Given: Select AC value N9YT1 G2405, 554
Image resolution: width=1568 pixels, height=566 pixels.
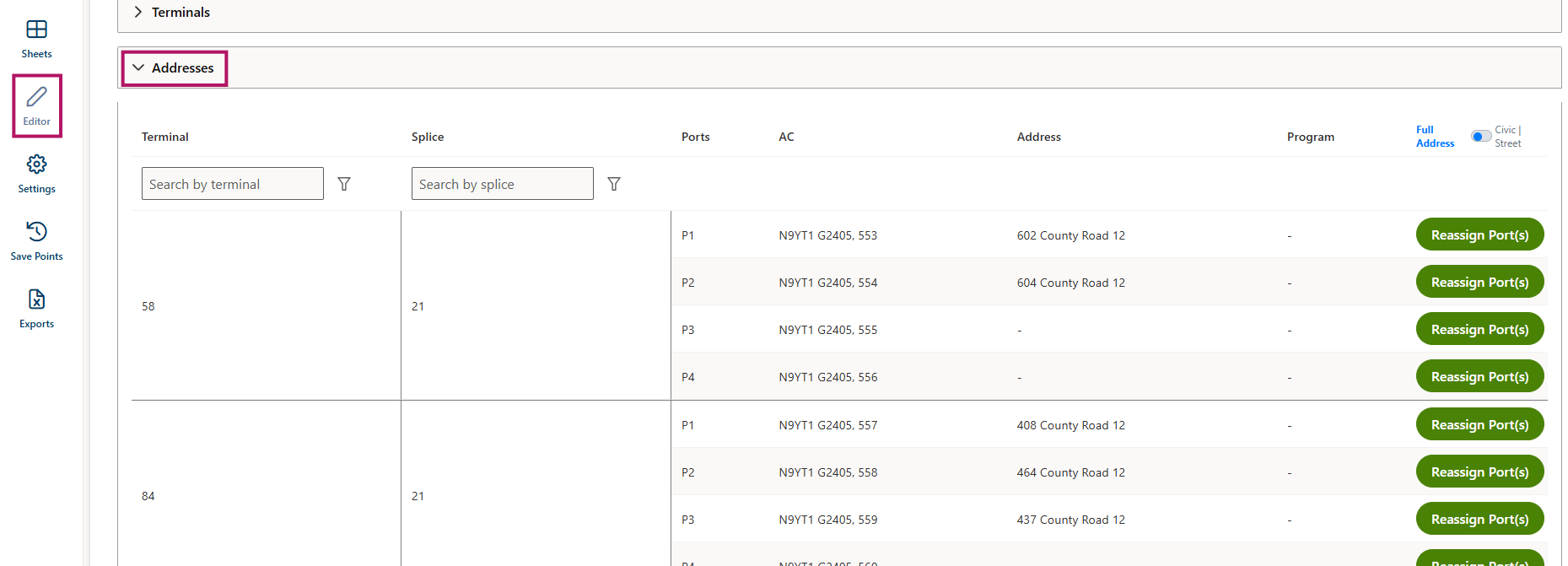Looking at the screenshot, I should (x=828, y=283).
